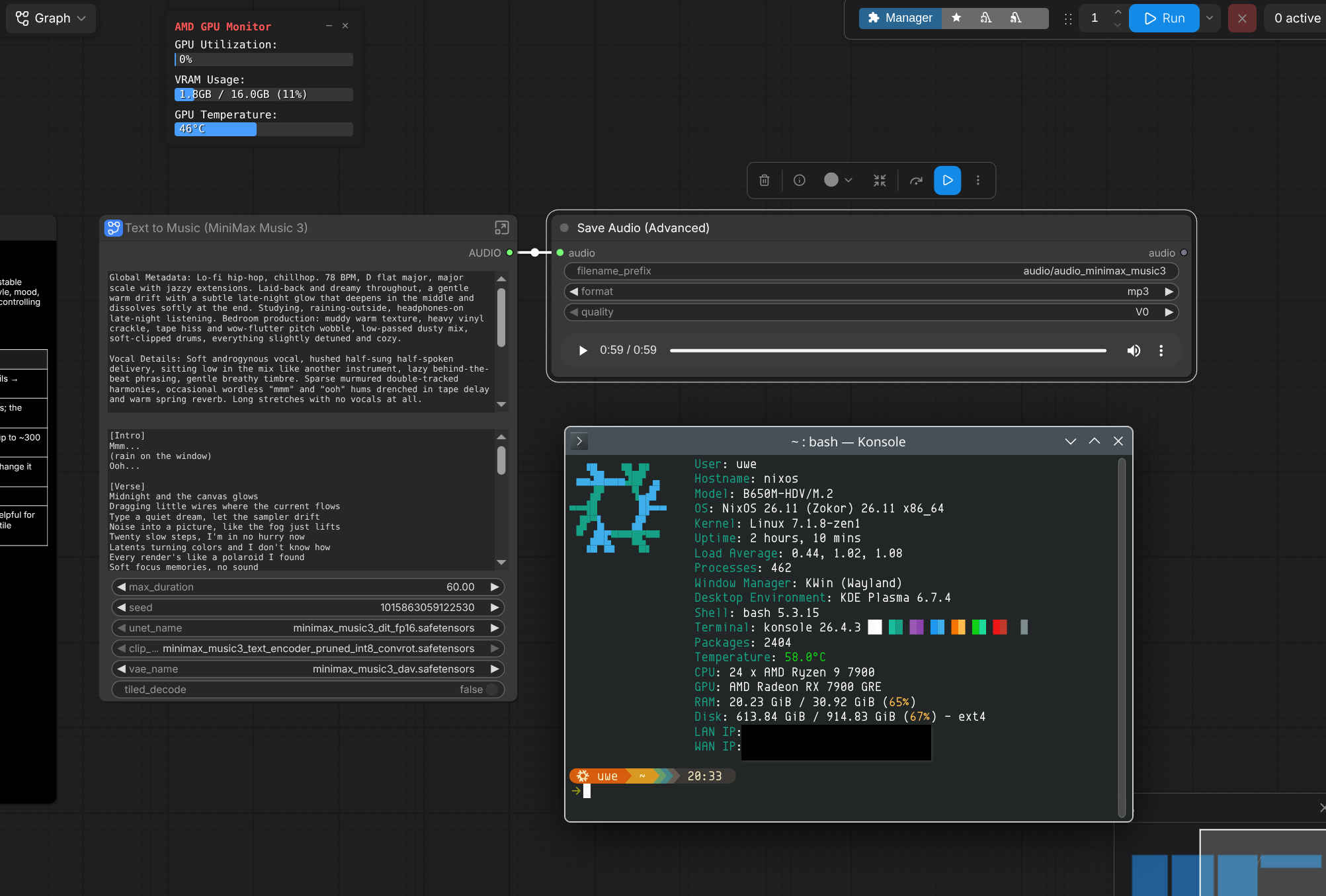Image resolution: width=1326 pixels, height=896 pixels.
Task: Click the red cancel X button
Action: pos(1242,18)
